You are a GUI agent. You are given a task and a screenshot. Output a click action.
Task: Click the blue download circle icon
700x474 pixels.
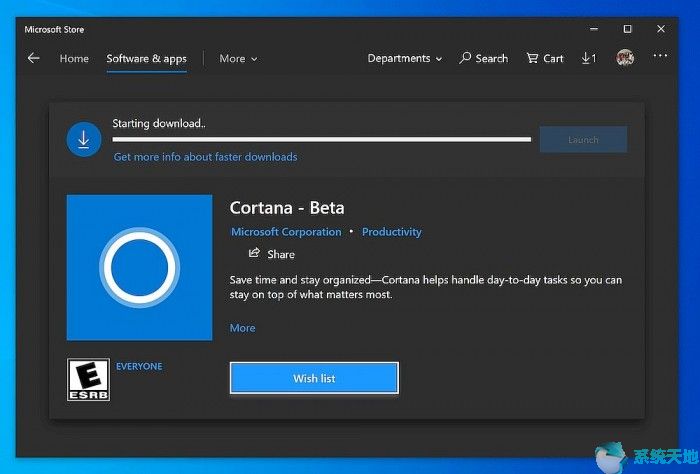click(83, 139)
